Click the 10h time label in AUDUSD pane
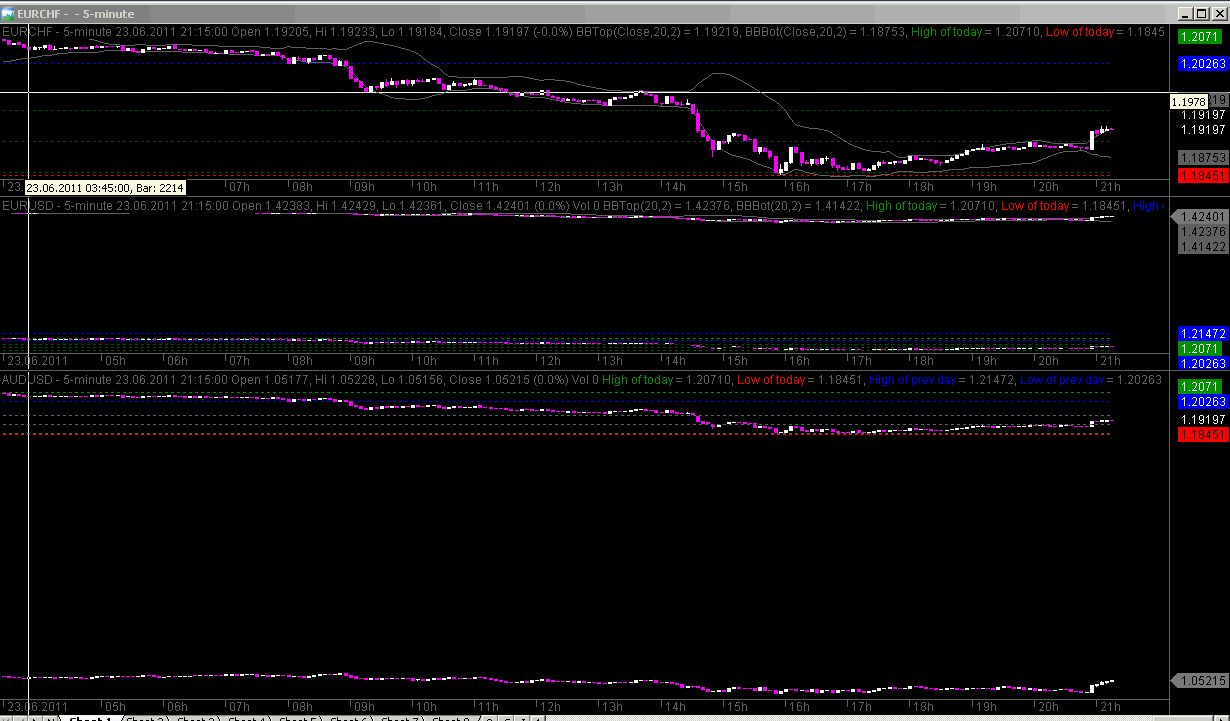Viewport: 1230px width, 721px height. tap(427, 706)
